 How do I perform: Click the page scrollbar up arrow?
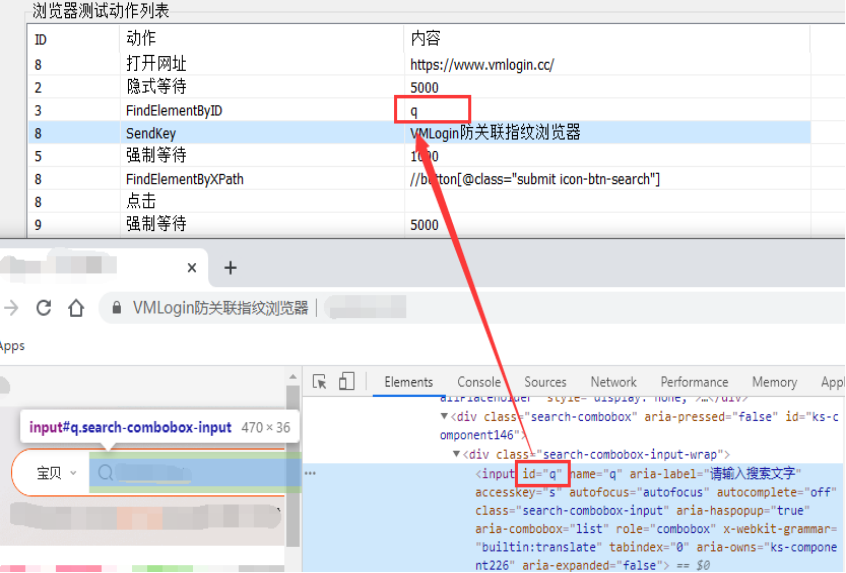[293, 377]
